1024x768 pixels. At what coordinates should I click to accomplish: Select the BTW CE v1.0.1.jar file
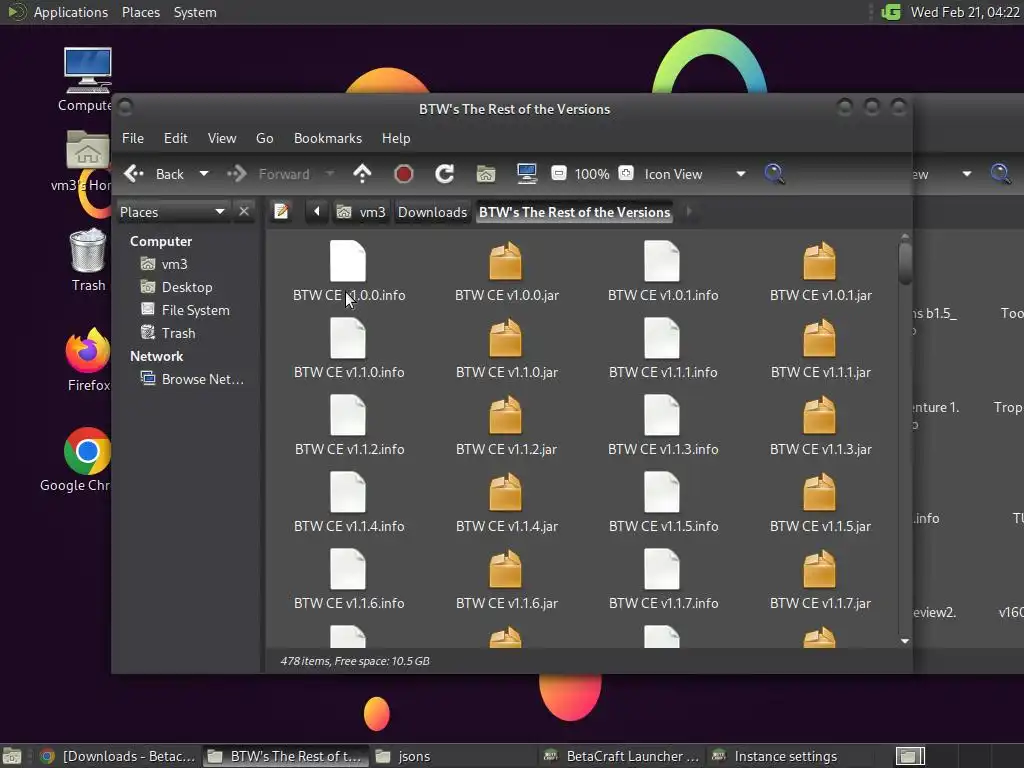(820, 272)
